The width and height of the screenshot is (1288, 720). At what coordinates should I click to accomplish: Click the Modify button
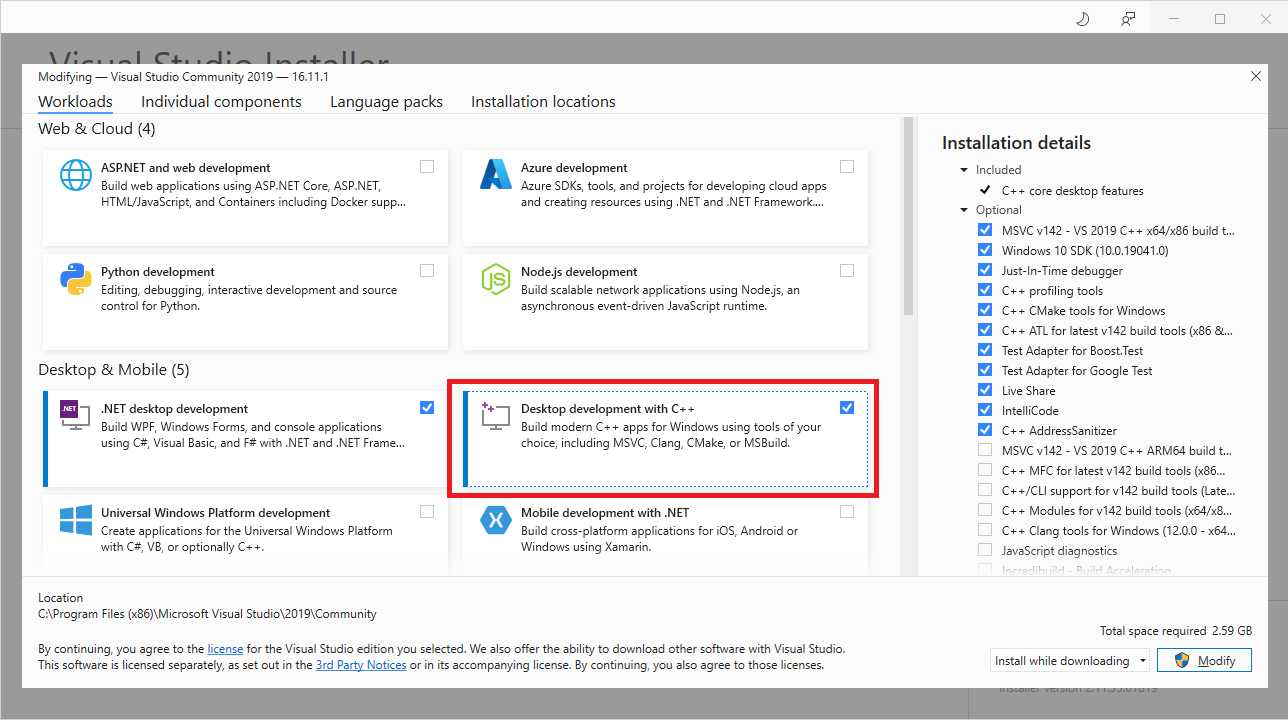(1204, 660)
